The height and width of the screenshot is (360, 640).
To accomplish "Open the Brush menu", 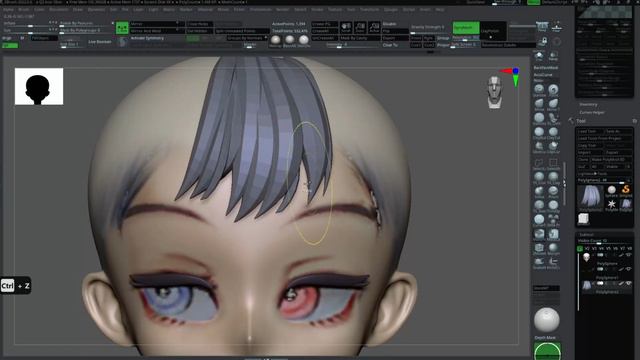I will [24, 9].
